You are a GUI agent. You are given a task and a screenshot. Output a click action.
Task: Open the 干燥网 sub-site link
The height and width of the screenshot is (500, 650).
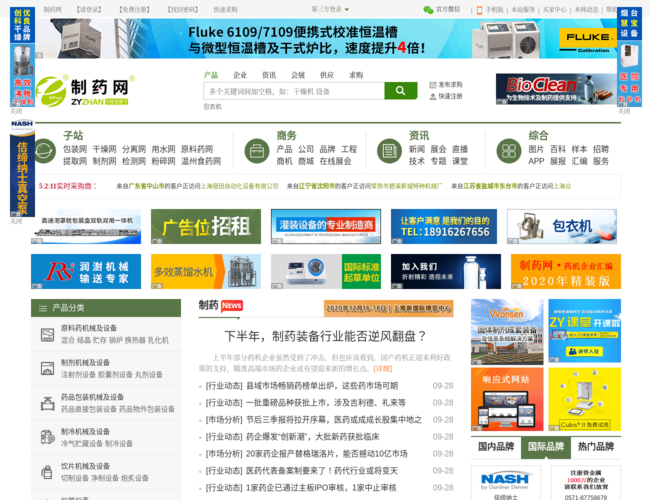click(104, 149)
